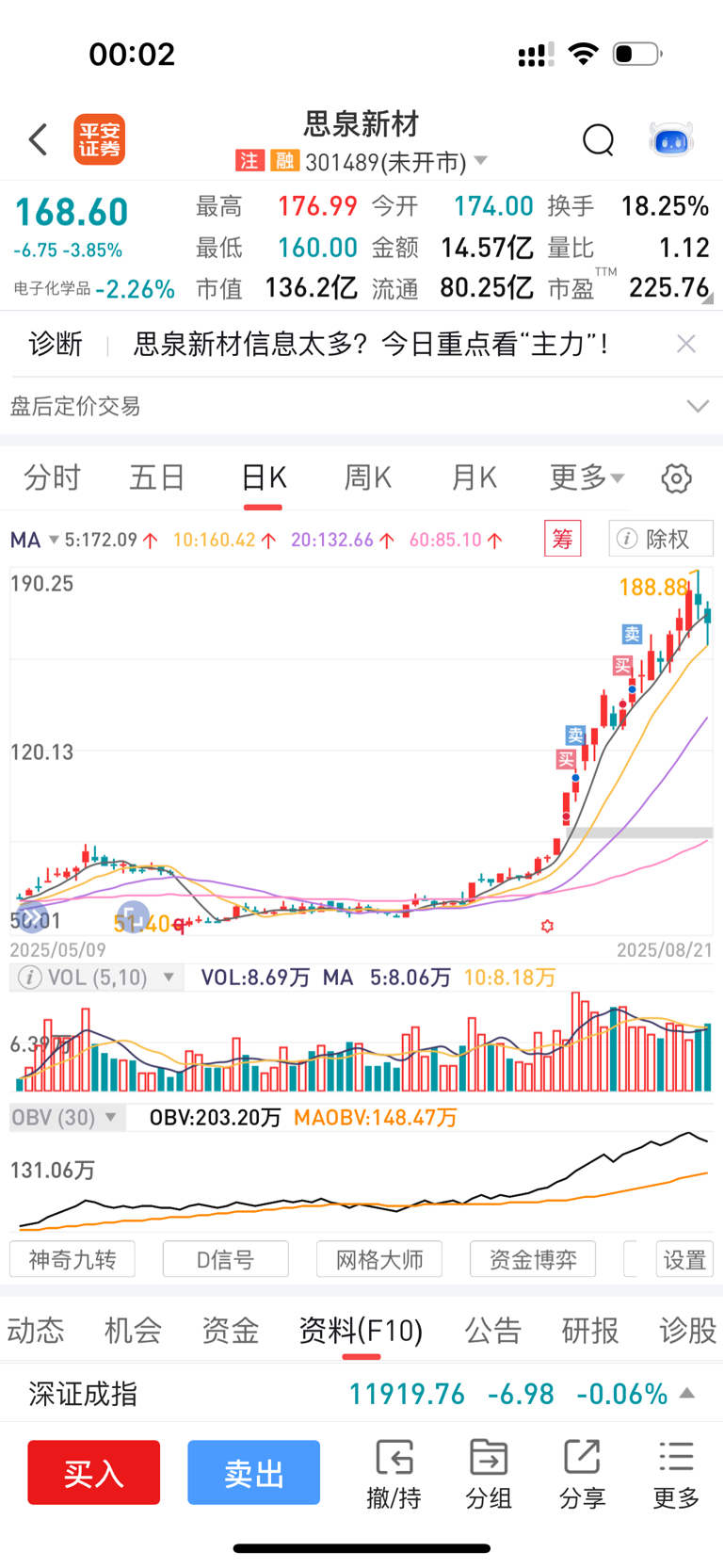Tap the upper 卖 sell marker on chart
The image size is (724, 1568).
pyautogui.click(x=632, y=634)
